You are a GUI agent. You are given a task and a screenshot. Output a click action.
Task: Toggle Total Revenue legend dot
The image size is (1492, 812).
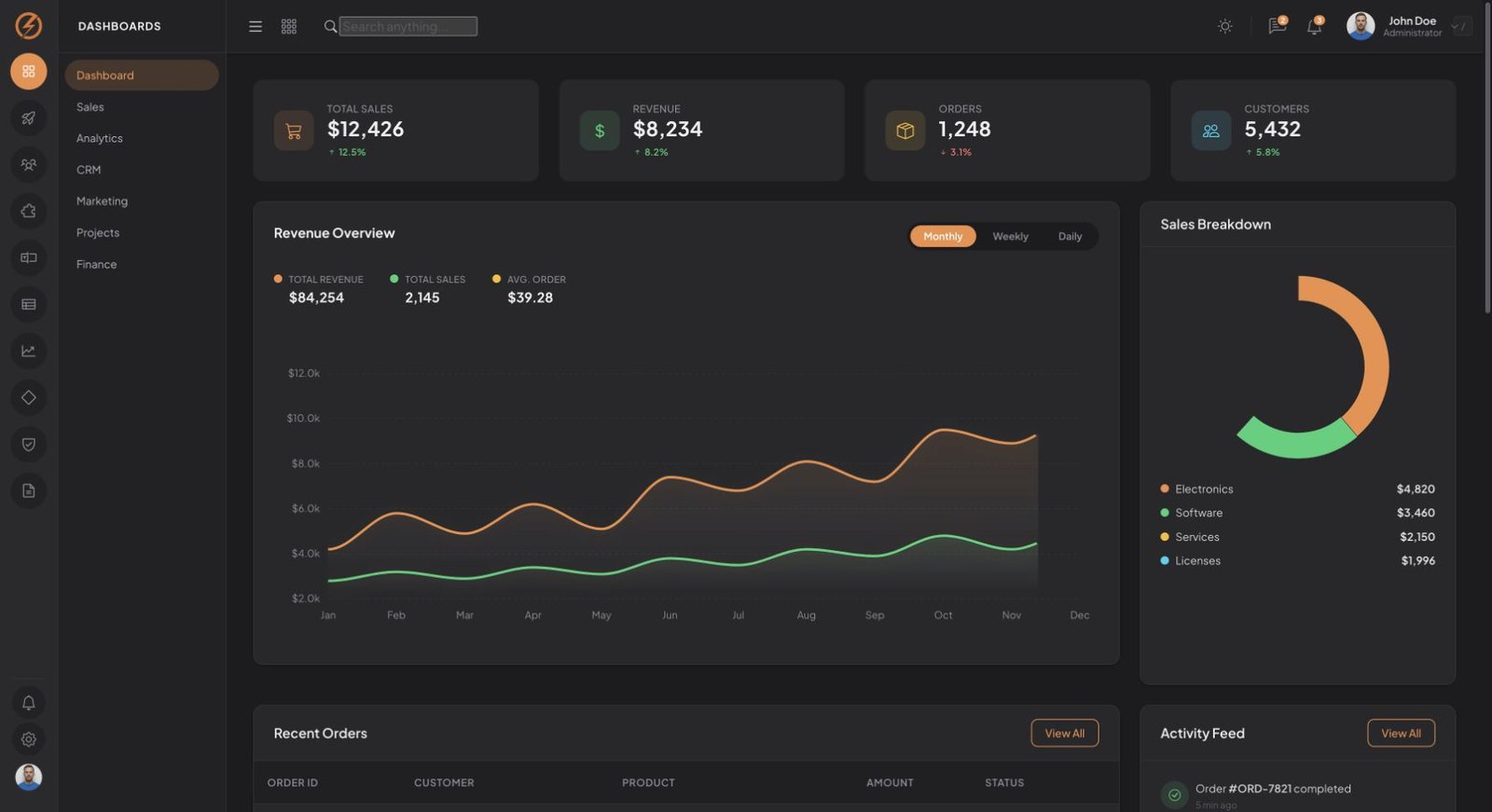pos(278,279)
